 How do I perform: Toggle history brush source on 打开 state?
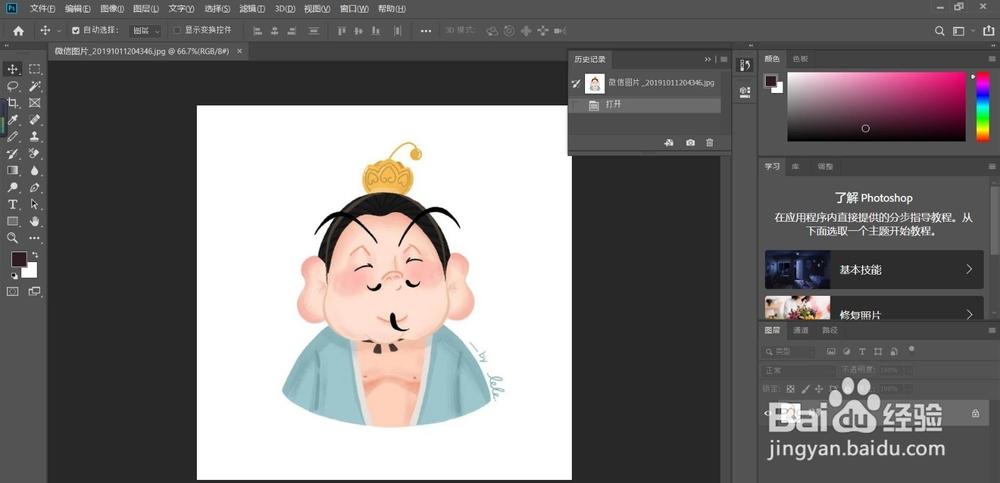click(576, 105)
